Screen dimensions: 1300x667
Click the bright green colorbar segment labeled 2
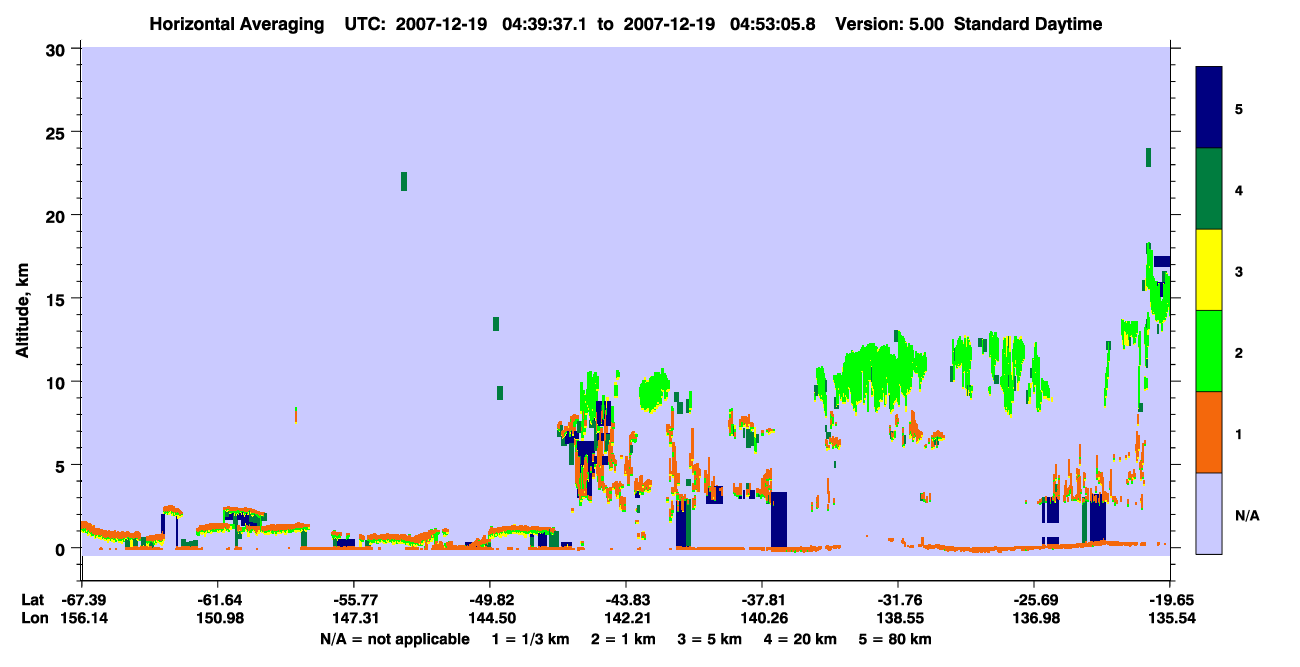coord(1209,351)
